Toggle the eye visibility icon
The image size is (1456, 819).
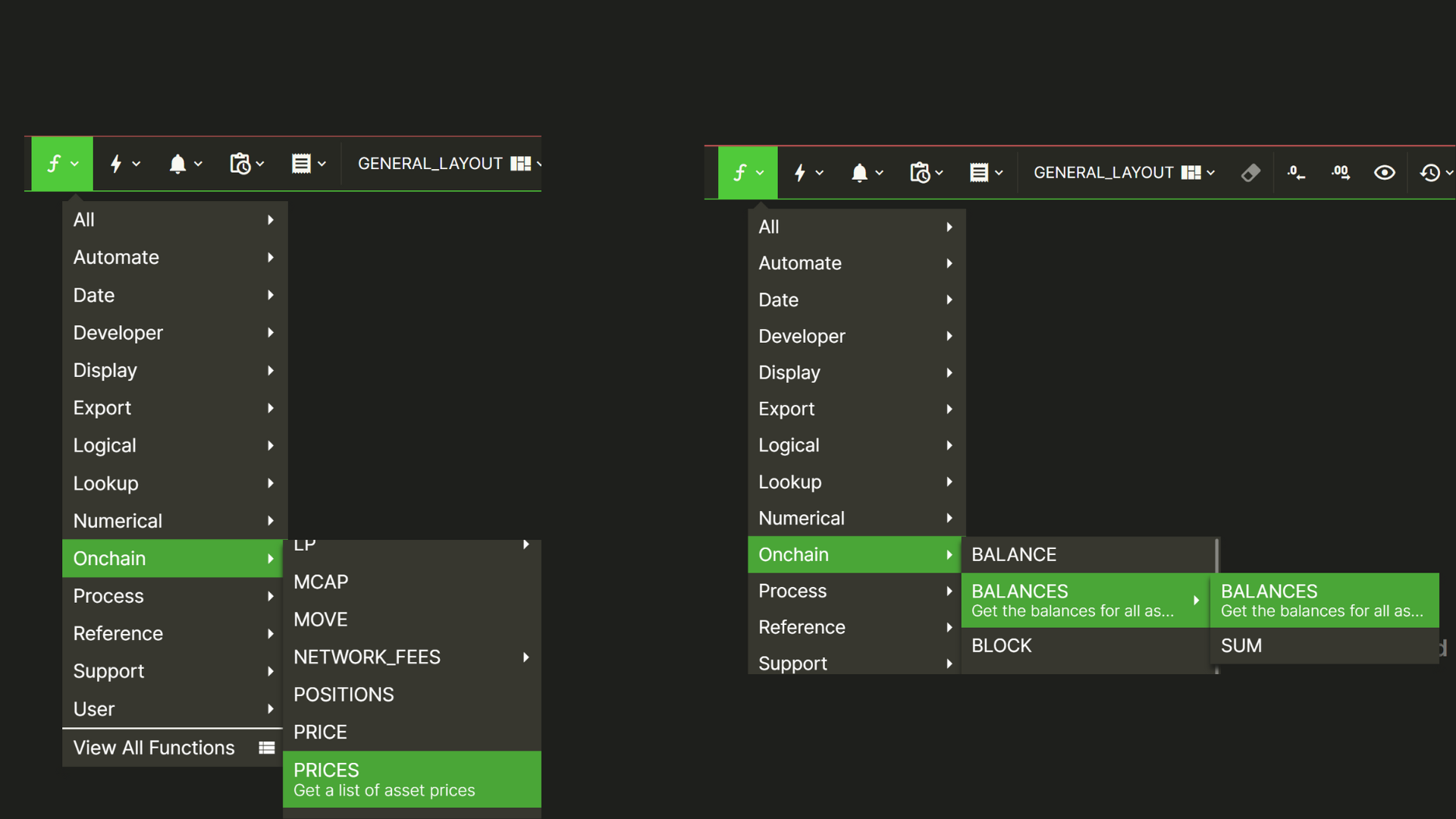pos(1384,173)
